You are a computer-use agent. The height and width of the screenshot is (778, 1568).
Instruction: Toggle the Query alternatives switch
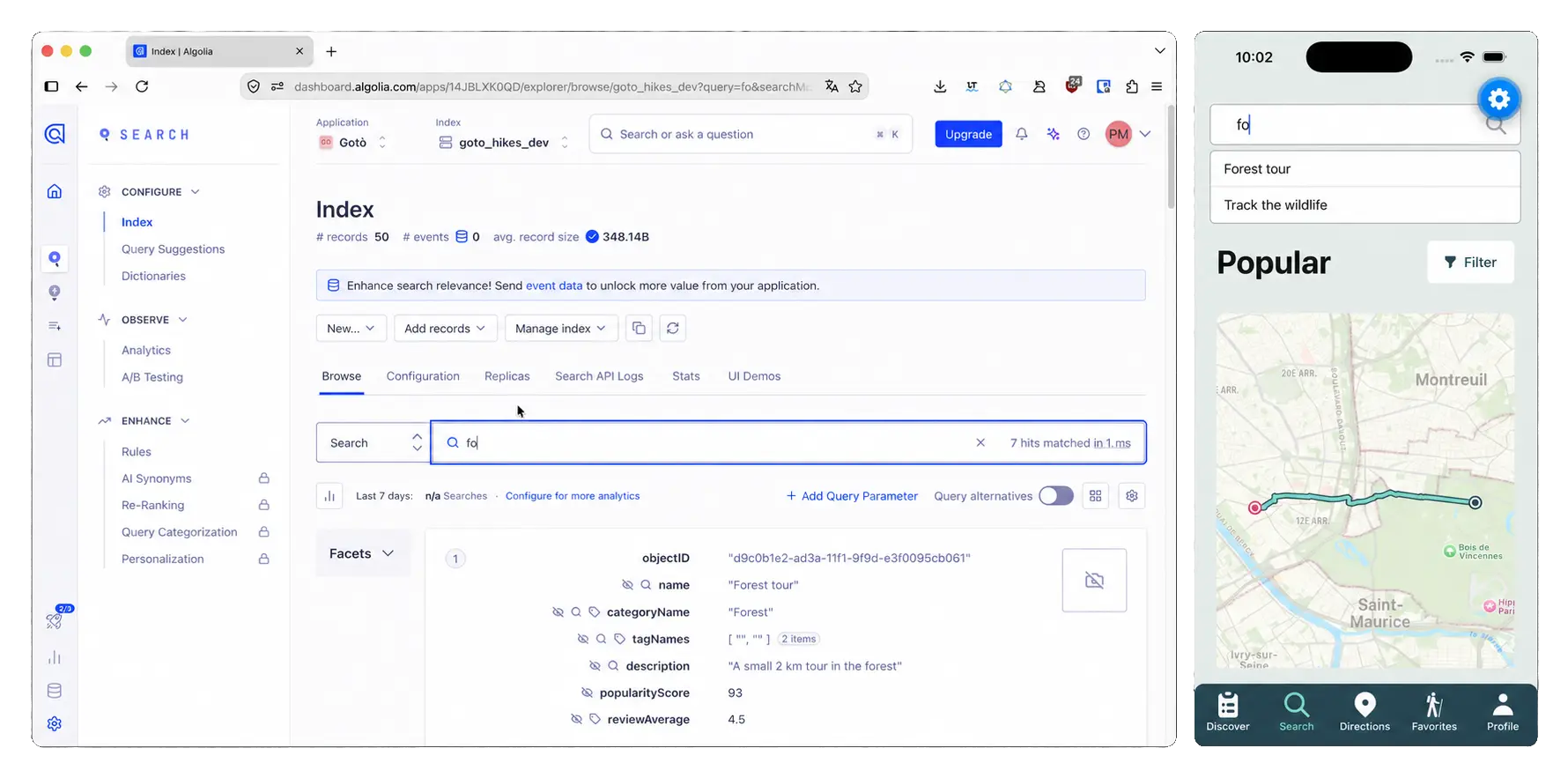click(x=1056, y=496)
